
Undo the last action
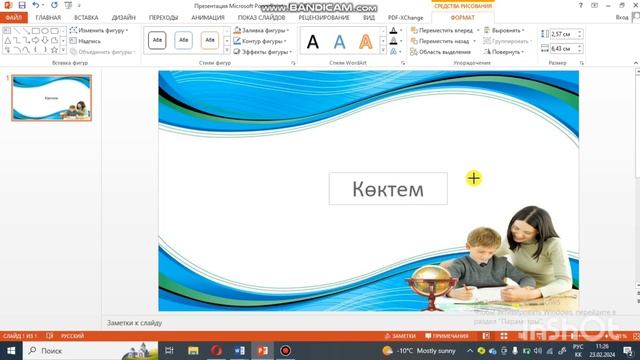pos(36,5)
